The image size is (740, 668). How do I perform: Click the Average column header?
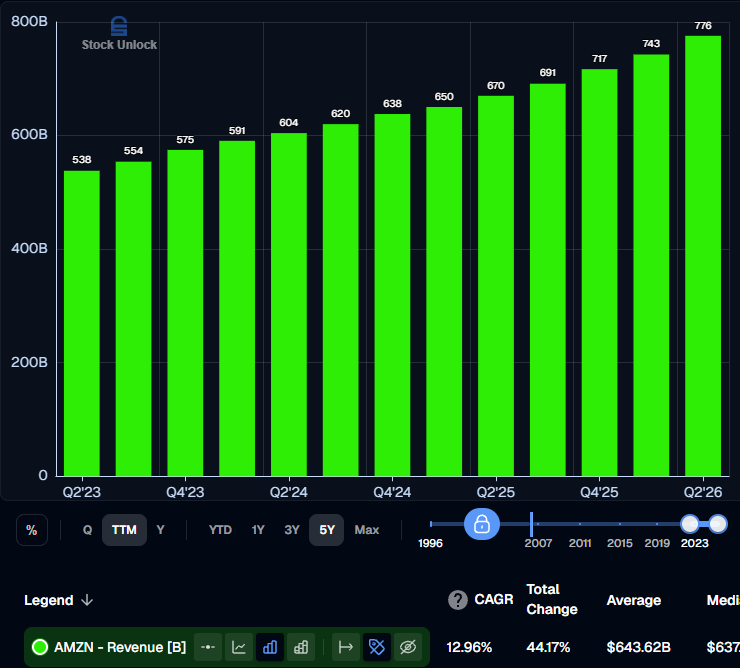tap(633, 600)
